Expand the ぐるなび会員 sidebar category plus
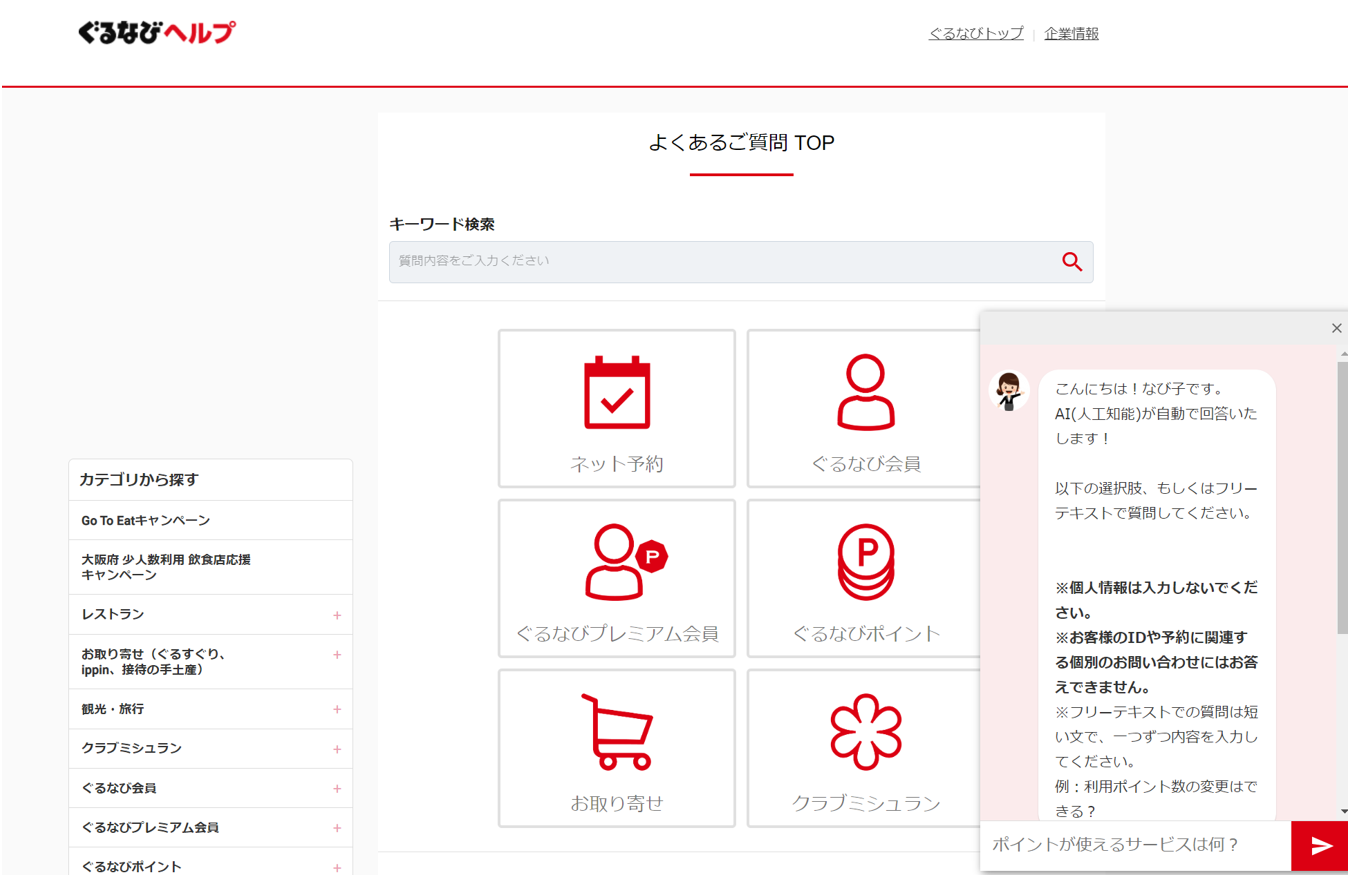This screenshot has height=887, width=1349. point(337,789)
